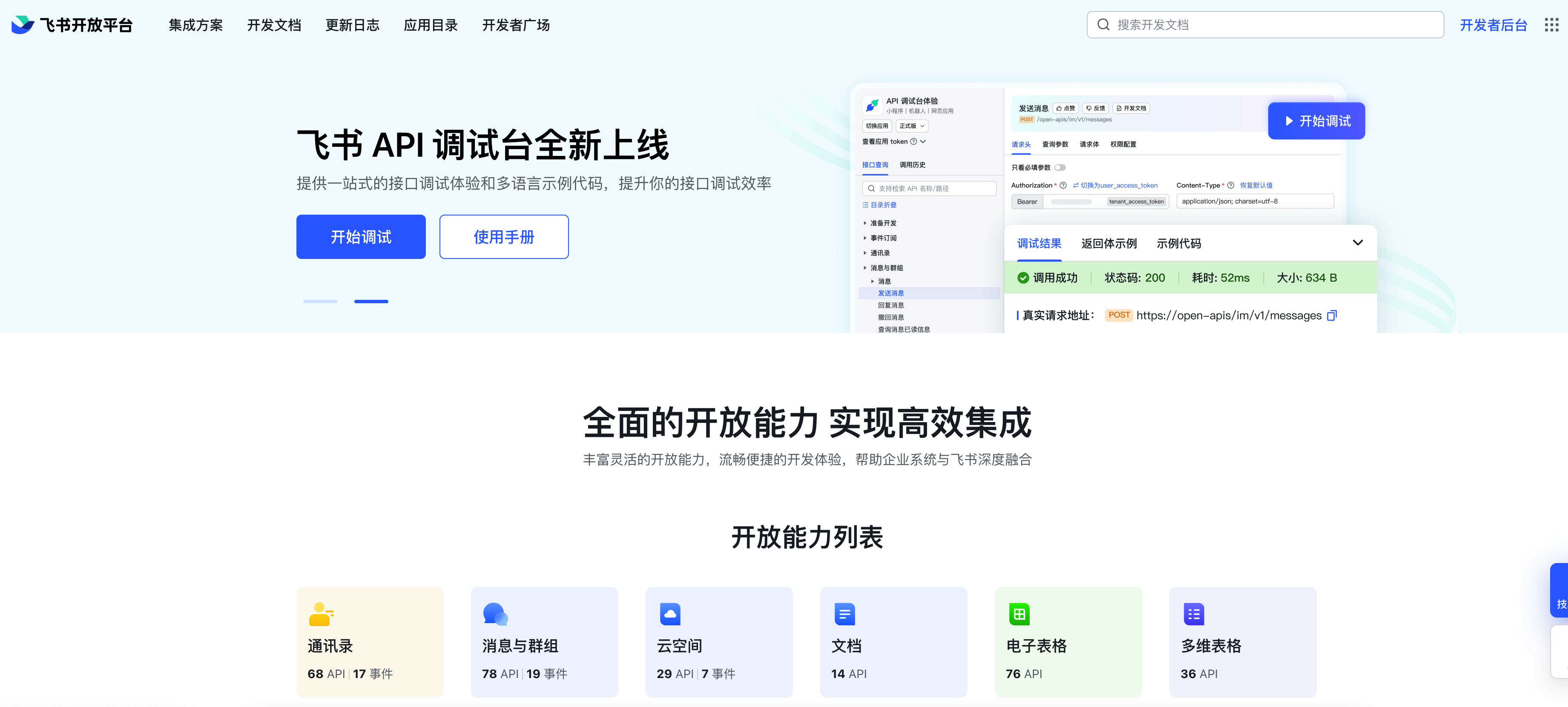Click the 目录折叠 list icon
Image resolution: width=1568 pixels, height=707 pixels.
(x=866, y=205)
